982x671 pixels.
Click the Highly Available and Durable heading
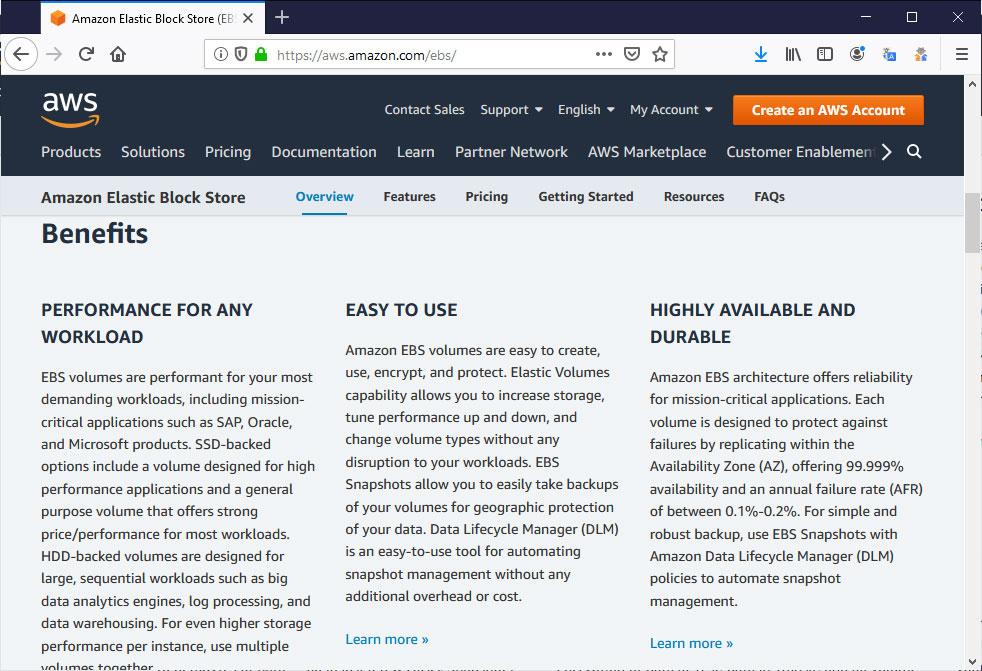click(752, 323)
